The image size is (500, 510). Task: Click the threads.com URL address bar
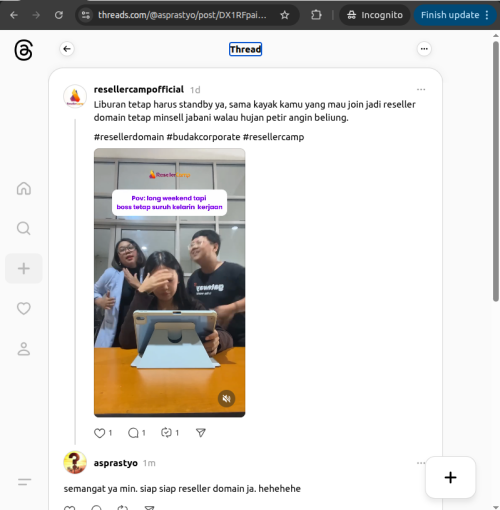pyautogui.click(x=182, y=15)
